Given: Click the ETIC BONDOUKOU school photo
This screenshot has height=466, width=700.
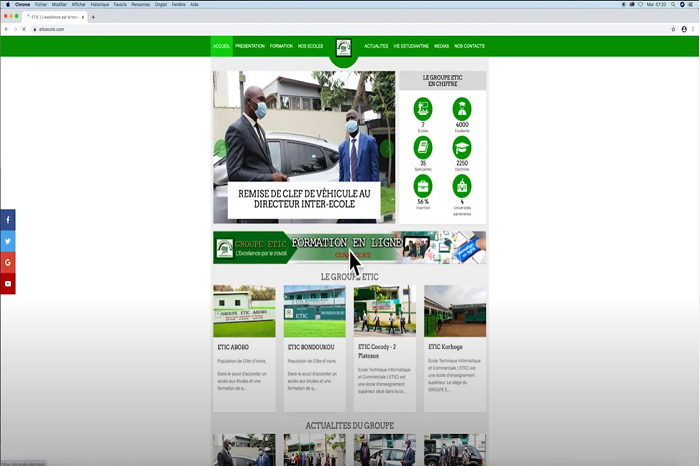Looking at the screenshot, I should (314, 311).
